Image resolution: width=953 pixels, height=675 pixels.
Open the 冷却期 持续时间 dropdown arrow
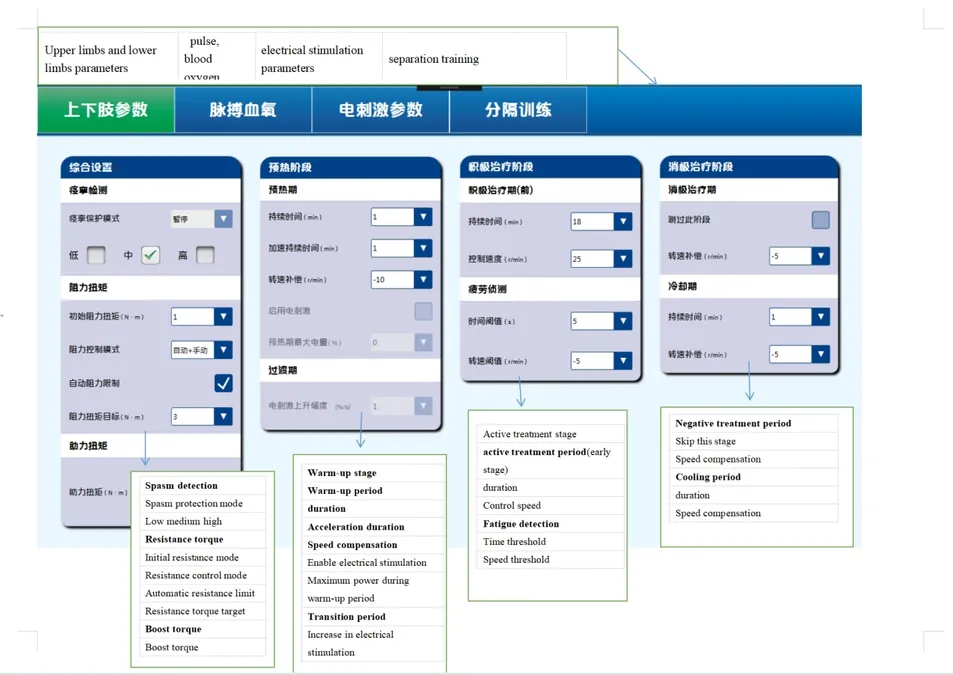821,317
